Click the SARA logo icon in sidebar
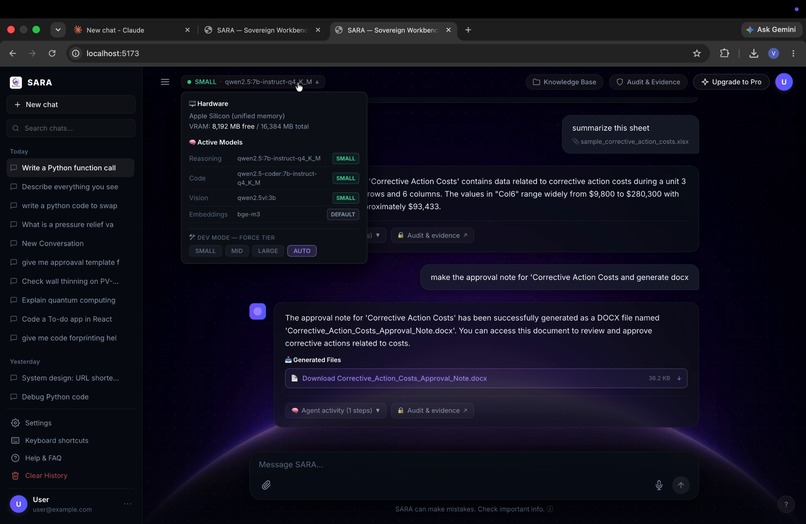 pos(16,82)
